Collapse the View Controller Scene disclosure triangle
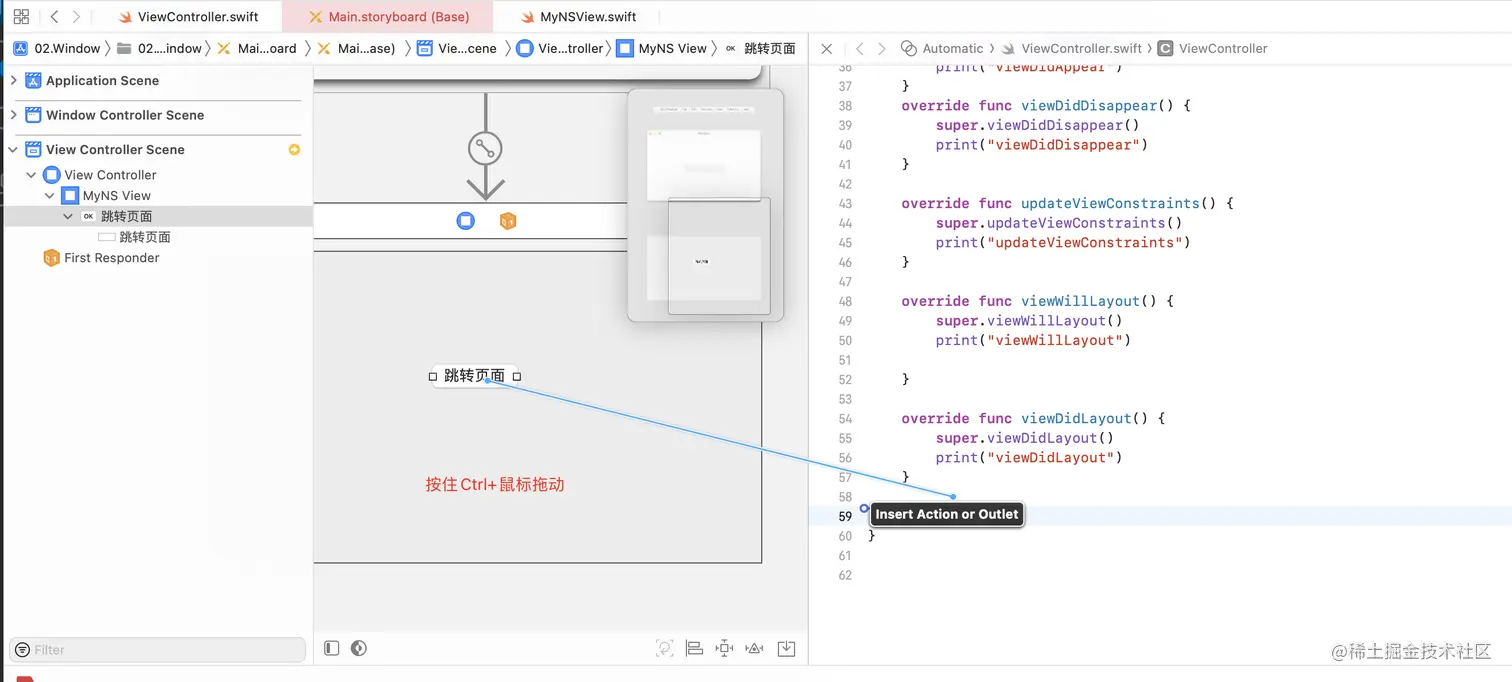 pos(13,149)
